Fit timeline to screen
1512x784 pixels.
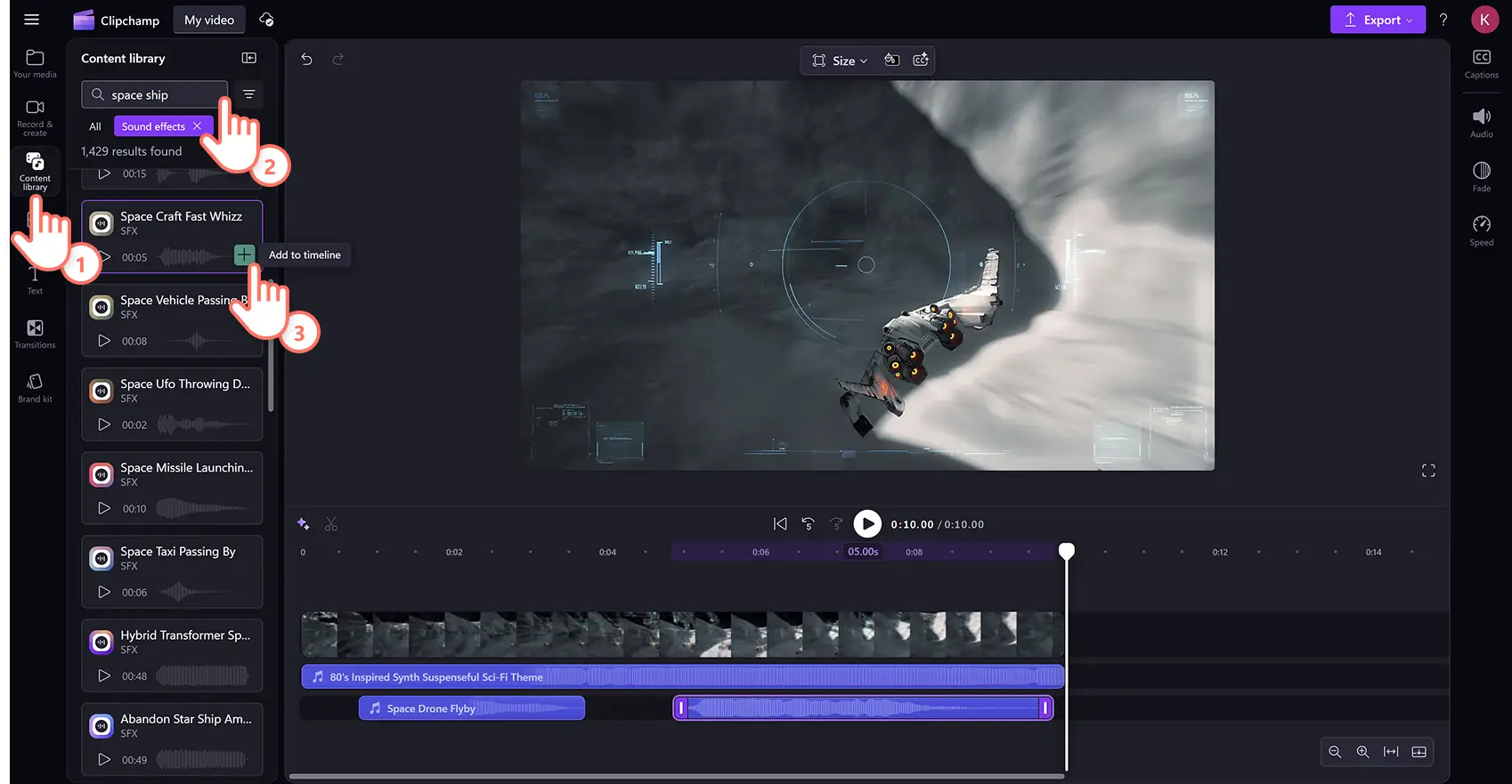coord(1391,752)
